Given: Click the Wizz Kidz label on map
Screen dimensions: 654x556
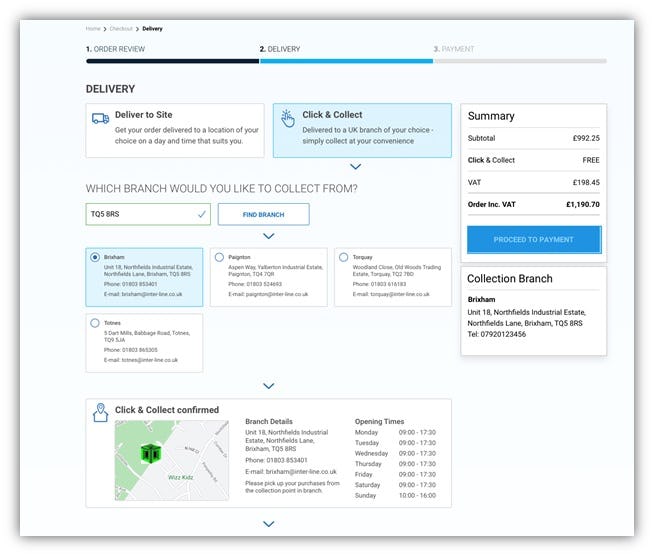Looking at the screenshot, I should pyautogui.click(x=181, y=477).
